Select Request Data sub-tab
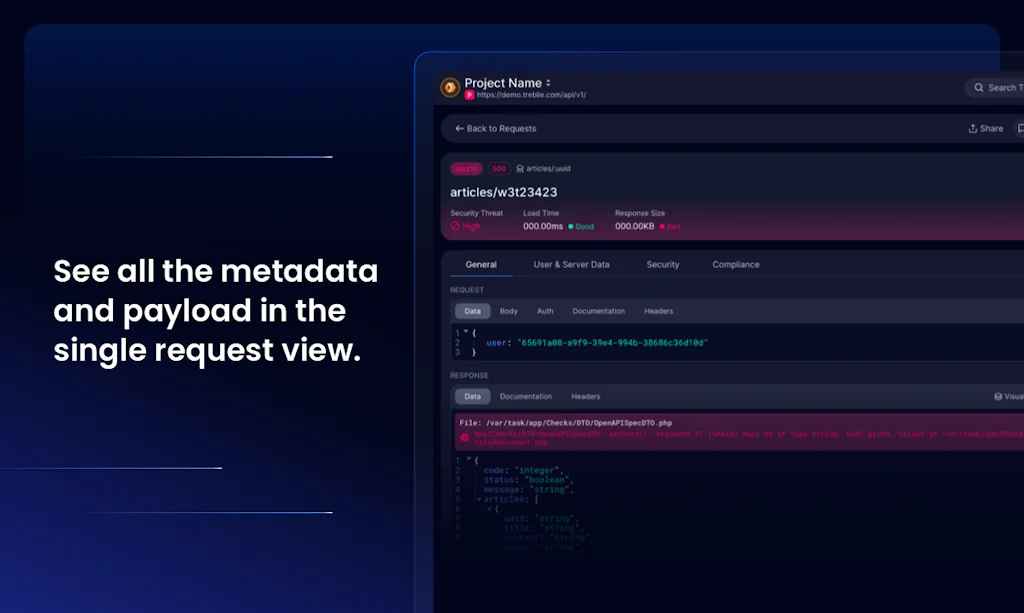The width and height of the screenshot is (1024, 613). tap(472, 311)
